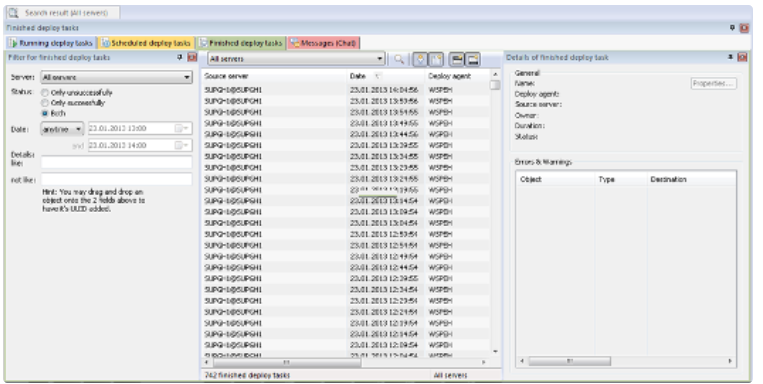763x384 pixels.
Task: Click the All servers status bar entry
Action: coord(450,375)
